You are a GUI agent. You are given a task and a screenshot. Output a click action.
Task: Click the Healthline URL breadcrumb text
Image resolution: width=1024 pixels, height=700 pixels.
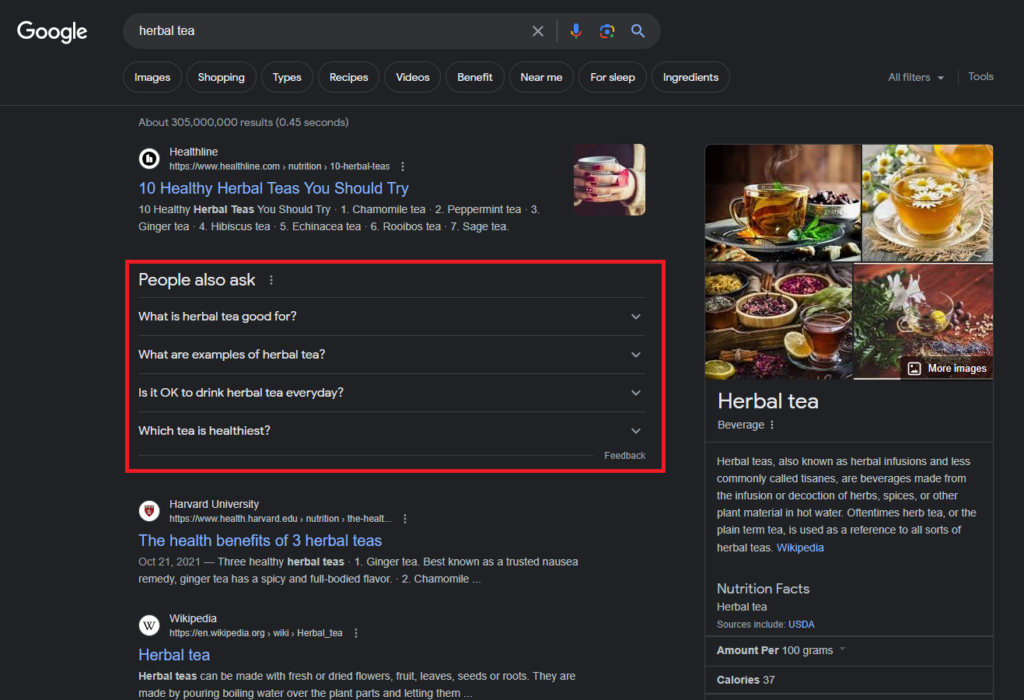tap(280, 167)
